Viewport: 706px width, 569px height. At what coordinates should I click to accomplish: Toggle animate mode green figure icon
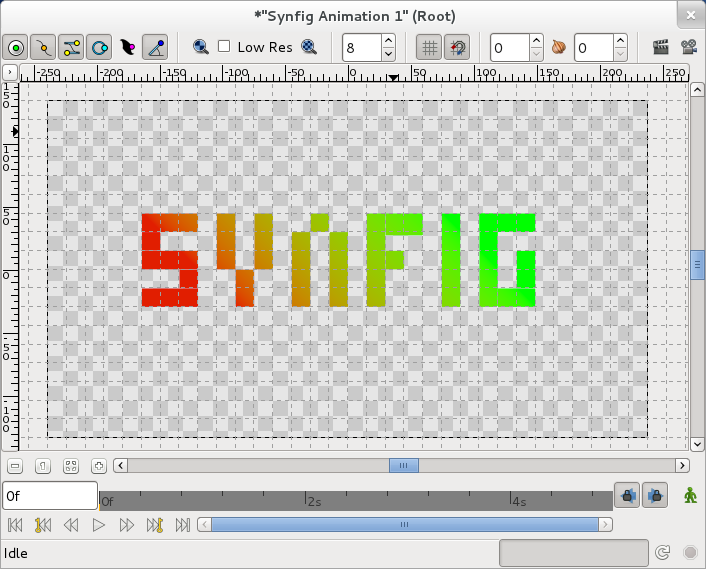click(690, 496)
